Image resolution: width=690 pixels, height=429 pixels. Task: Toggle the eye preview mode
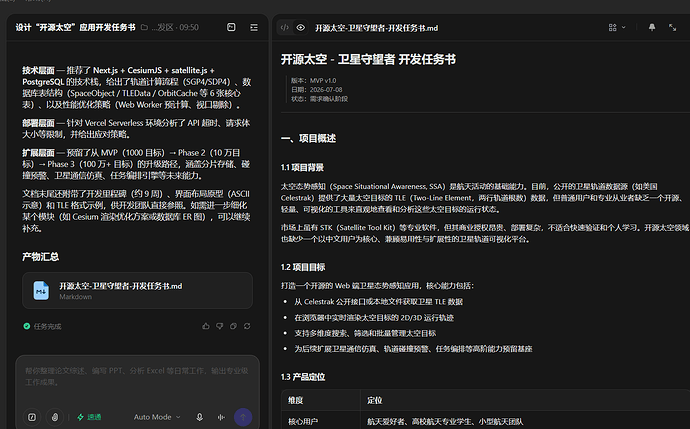tap(301, 27)
